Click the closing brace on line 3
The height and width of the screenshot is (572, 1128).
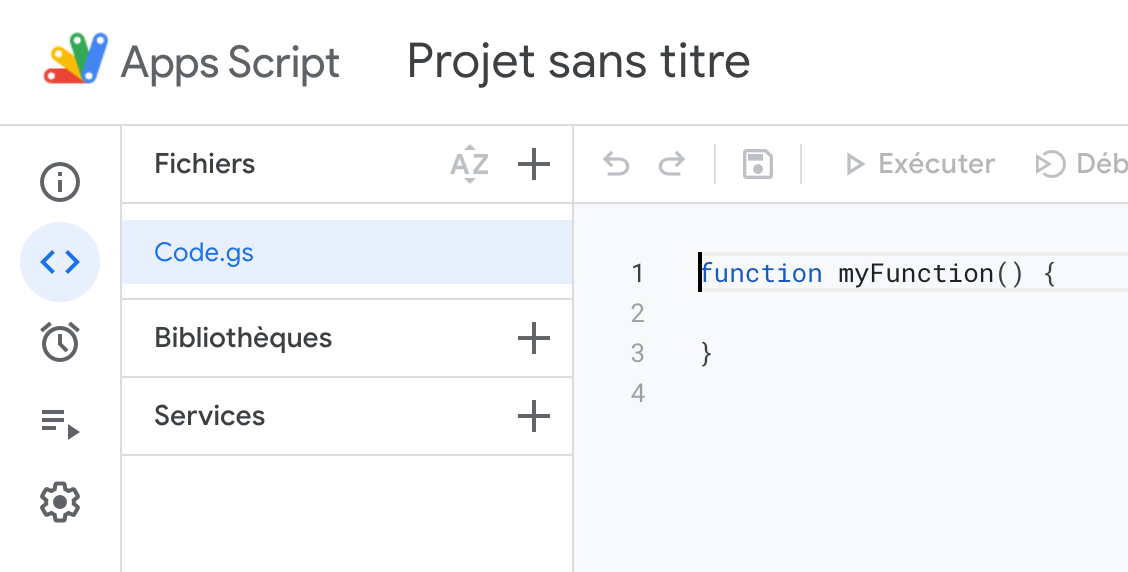coord(706,353)
